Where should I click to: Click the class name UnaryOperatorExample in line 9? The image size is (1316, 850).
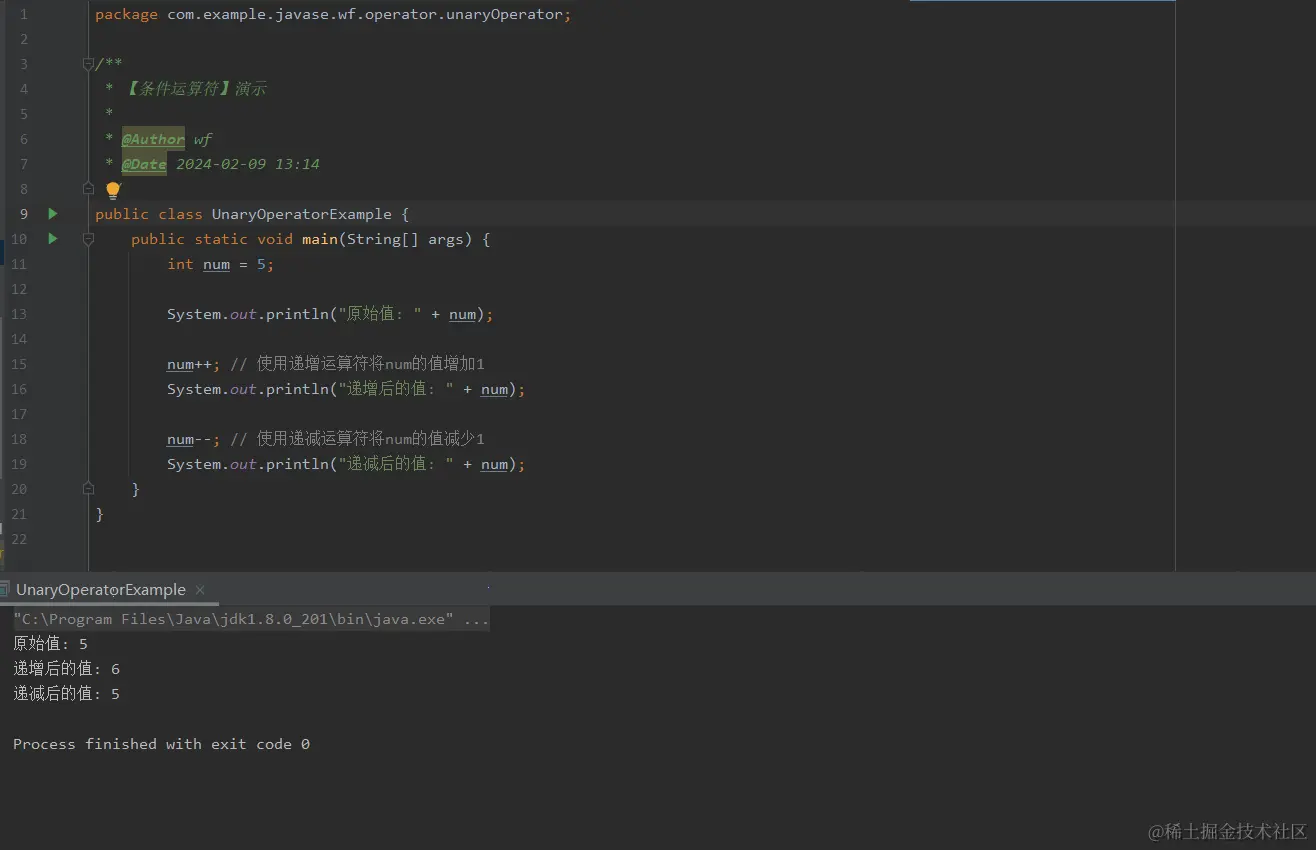[x=301, y=214]
